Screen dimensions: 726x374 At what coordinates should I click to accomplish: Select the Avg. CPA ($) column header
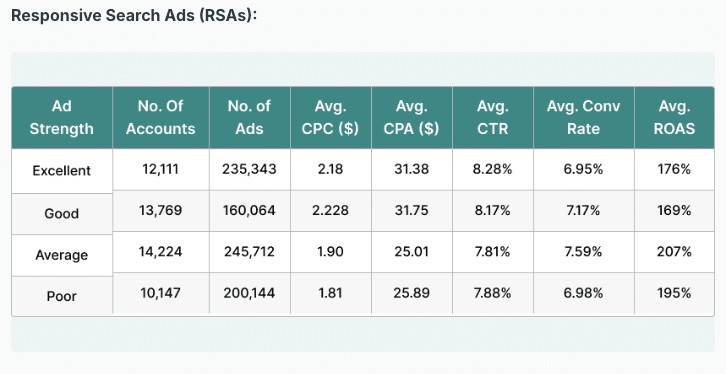[x=412, y=118]
